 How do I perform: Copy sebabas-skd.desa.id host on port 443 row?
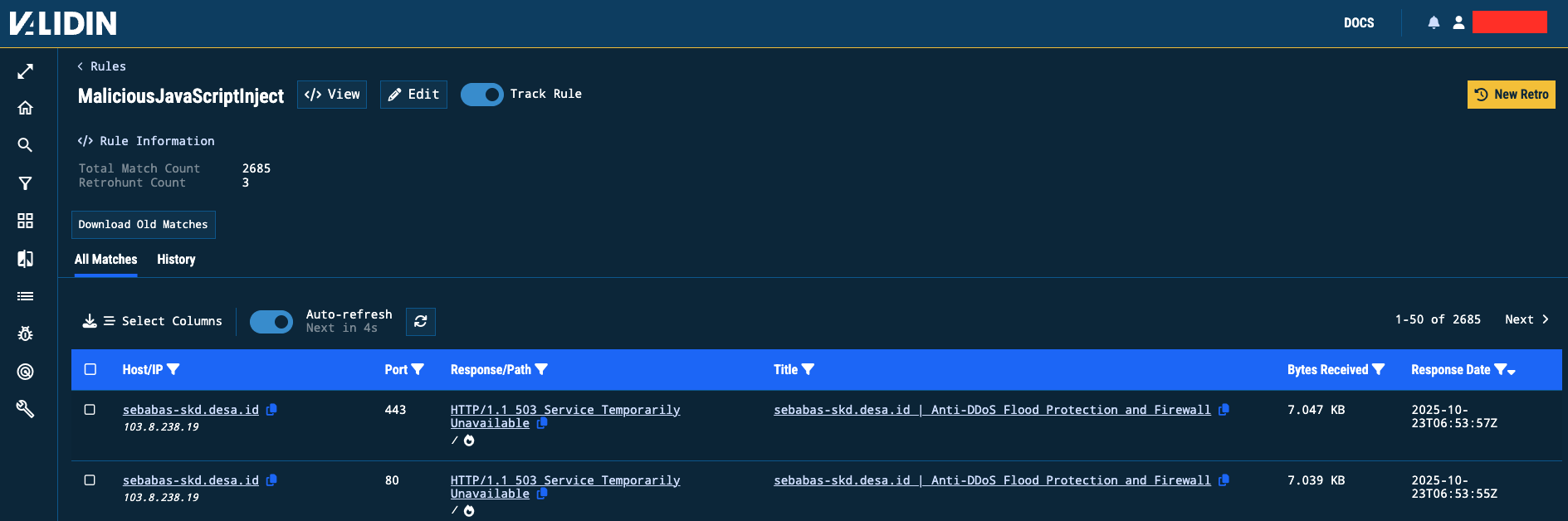click(271, 409)
